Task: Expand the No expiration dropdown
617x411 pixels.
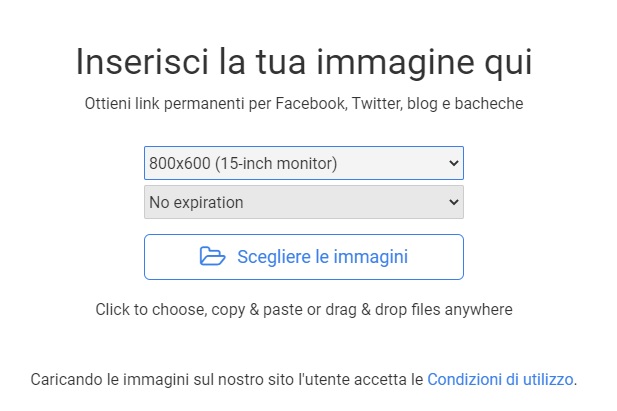Action: pos(304,202)
